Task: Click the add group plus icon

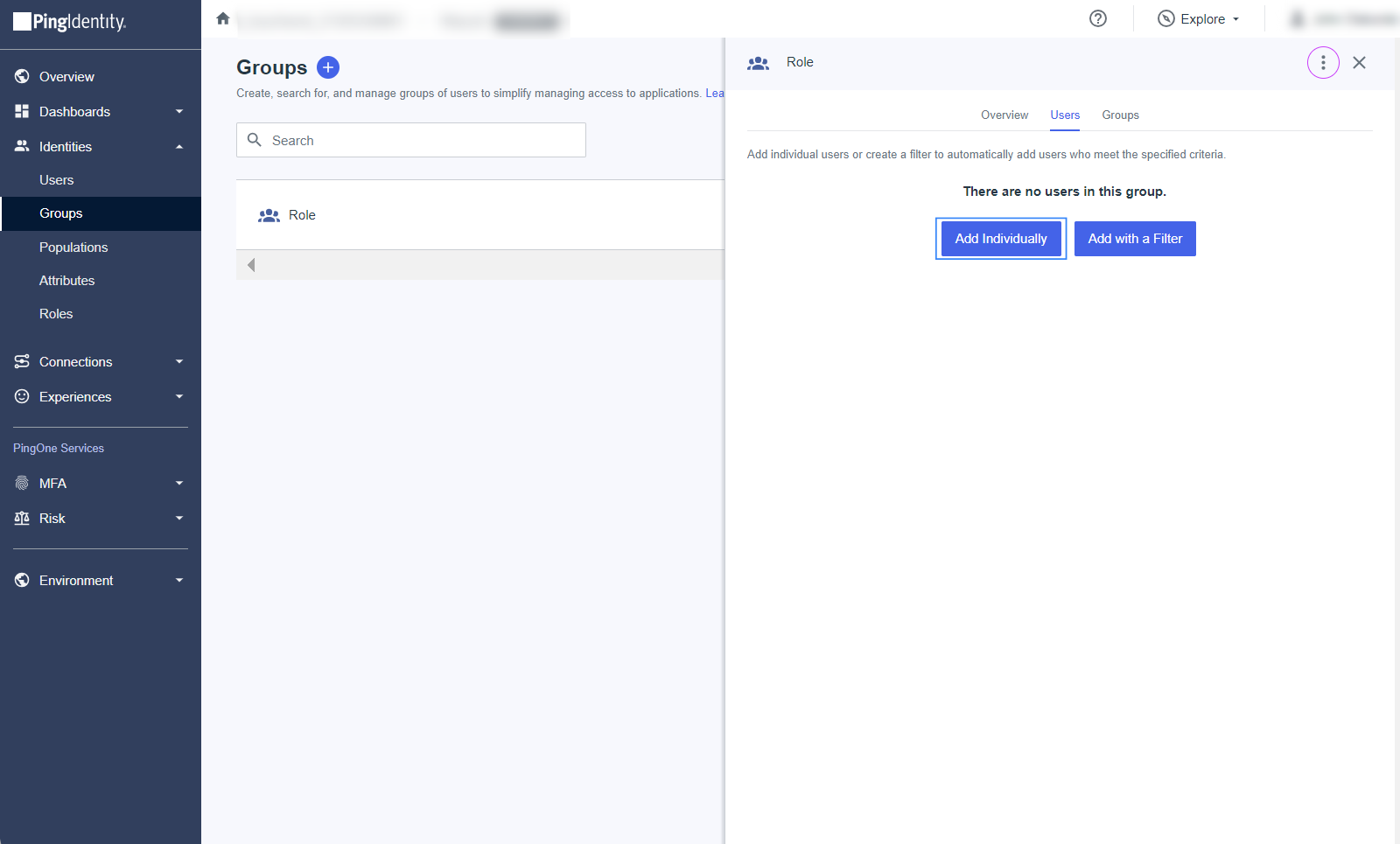Action: 328,67
